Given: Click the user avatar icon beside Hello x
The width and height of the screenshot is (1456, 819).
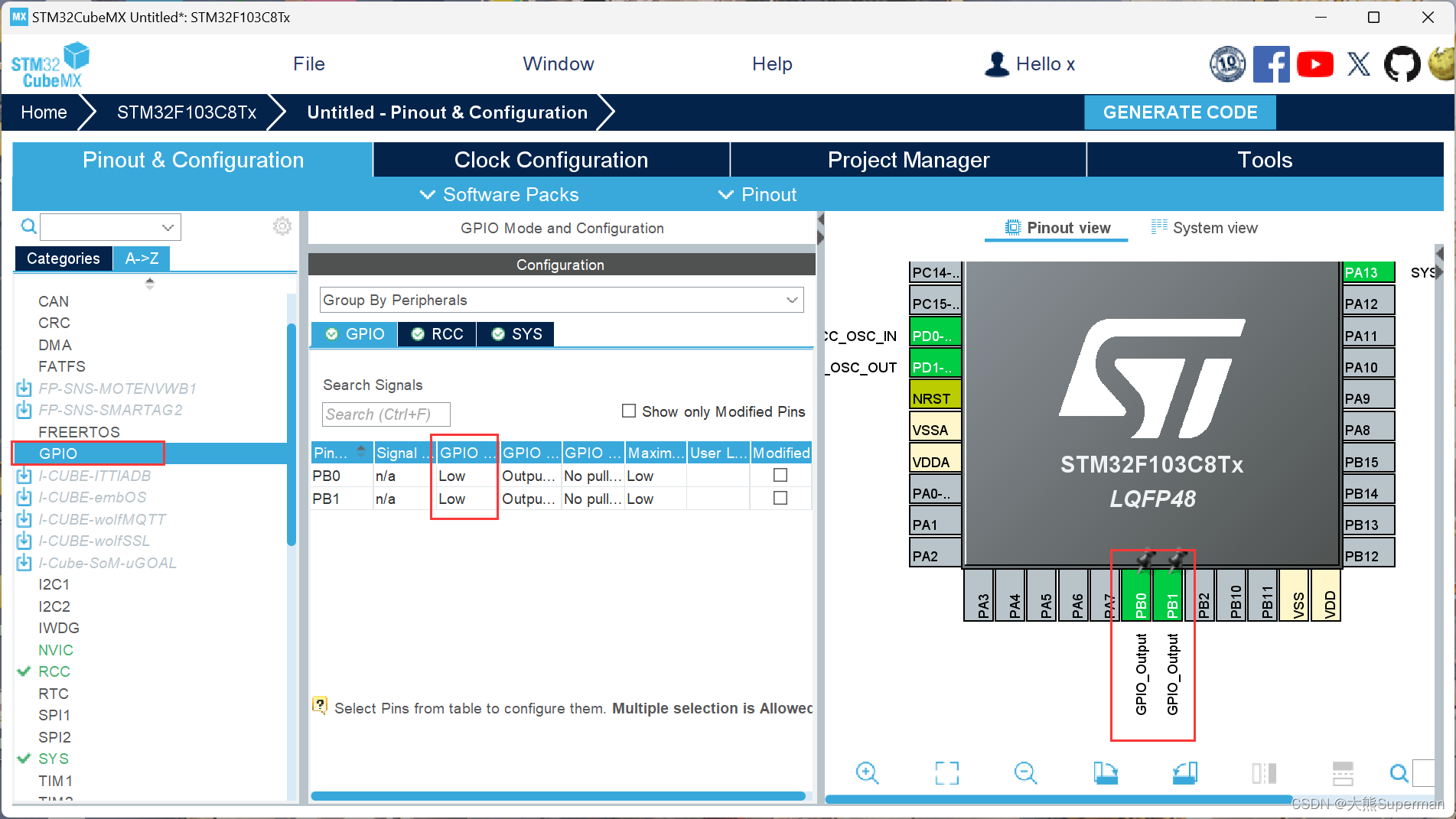Looking at the screenshot, I should (x=996, y=64).
